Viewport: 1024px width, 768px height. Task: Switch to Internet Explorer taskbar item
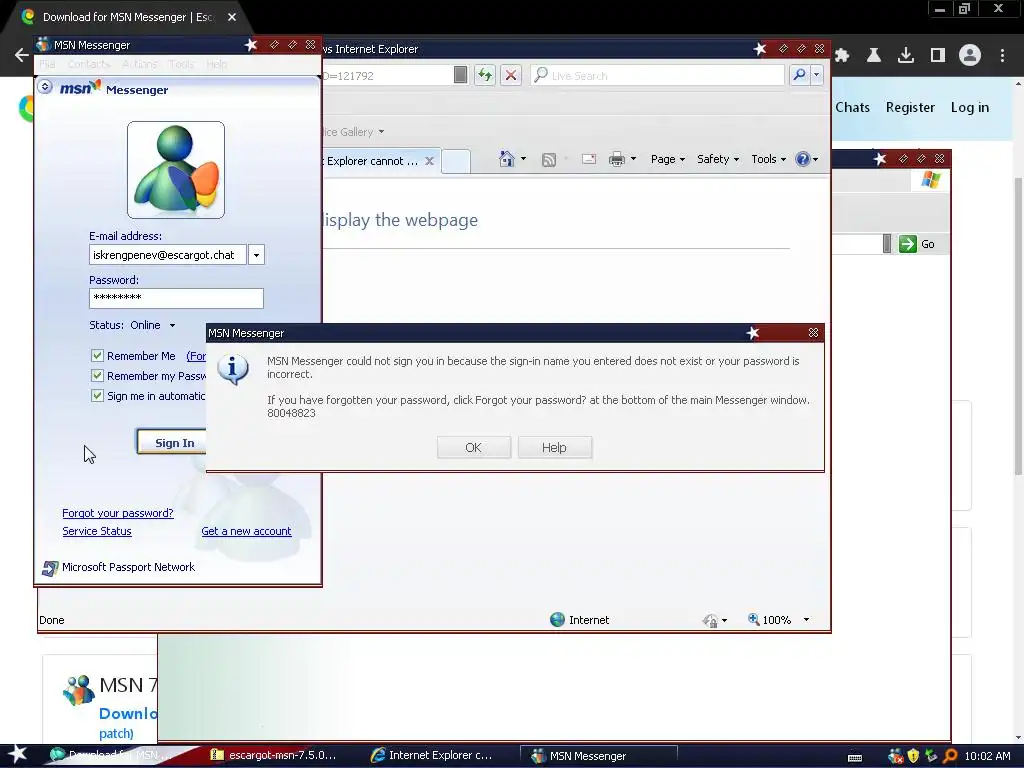434,755
